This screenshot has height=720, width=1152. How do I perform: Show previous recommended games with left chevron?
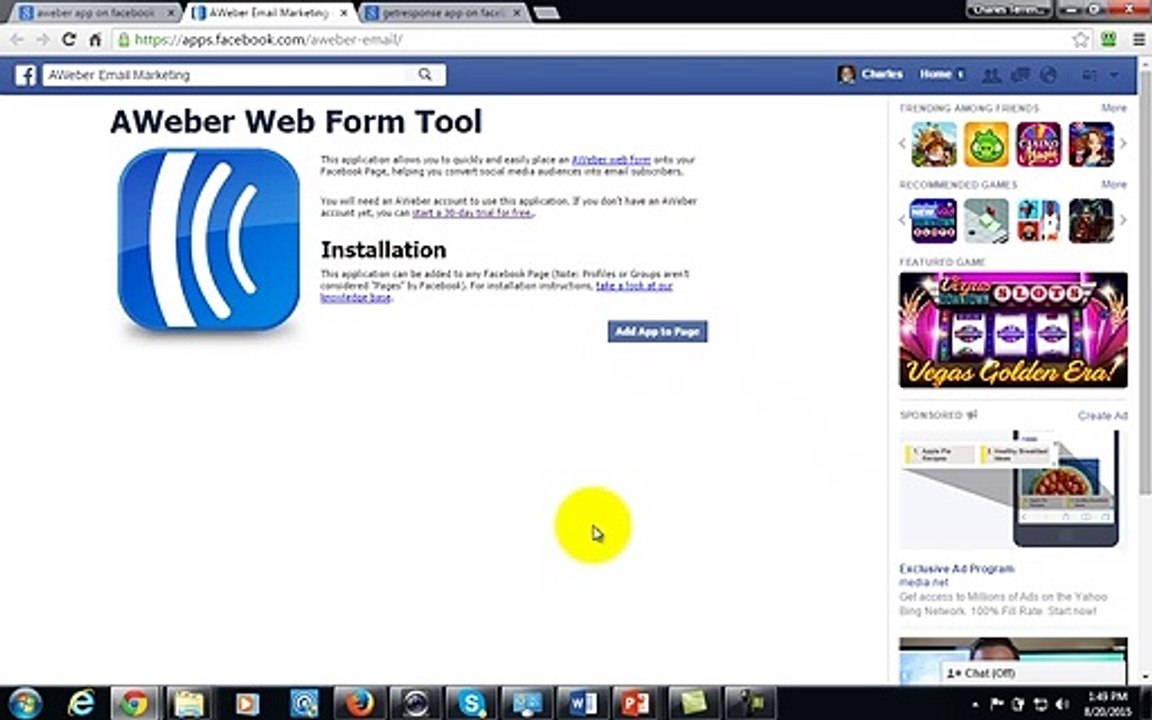point(902,220)
